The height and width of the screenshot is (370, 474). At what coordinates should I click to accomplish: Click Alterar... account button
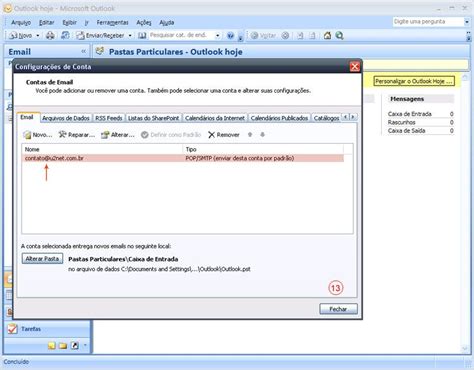118,135
